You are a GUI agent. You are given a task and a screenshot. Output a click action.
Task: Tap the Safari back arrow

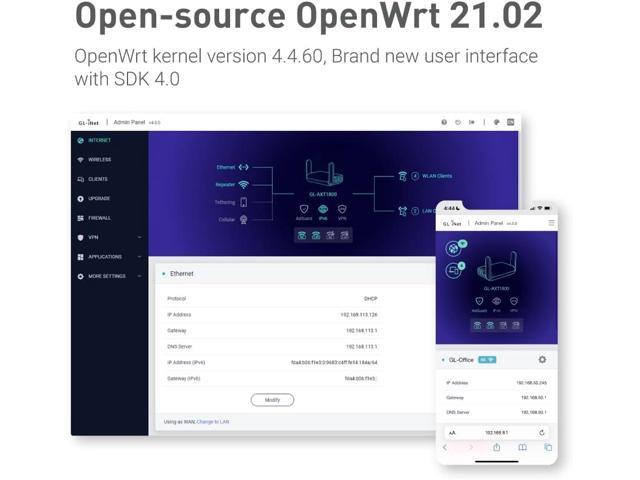tap(445, 448)
